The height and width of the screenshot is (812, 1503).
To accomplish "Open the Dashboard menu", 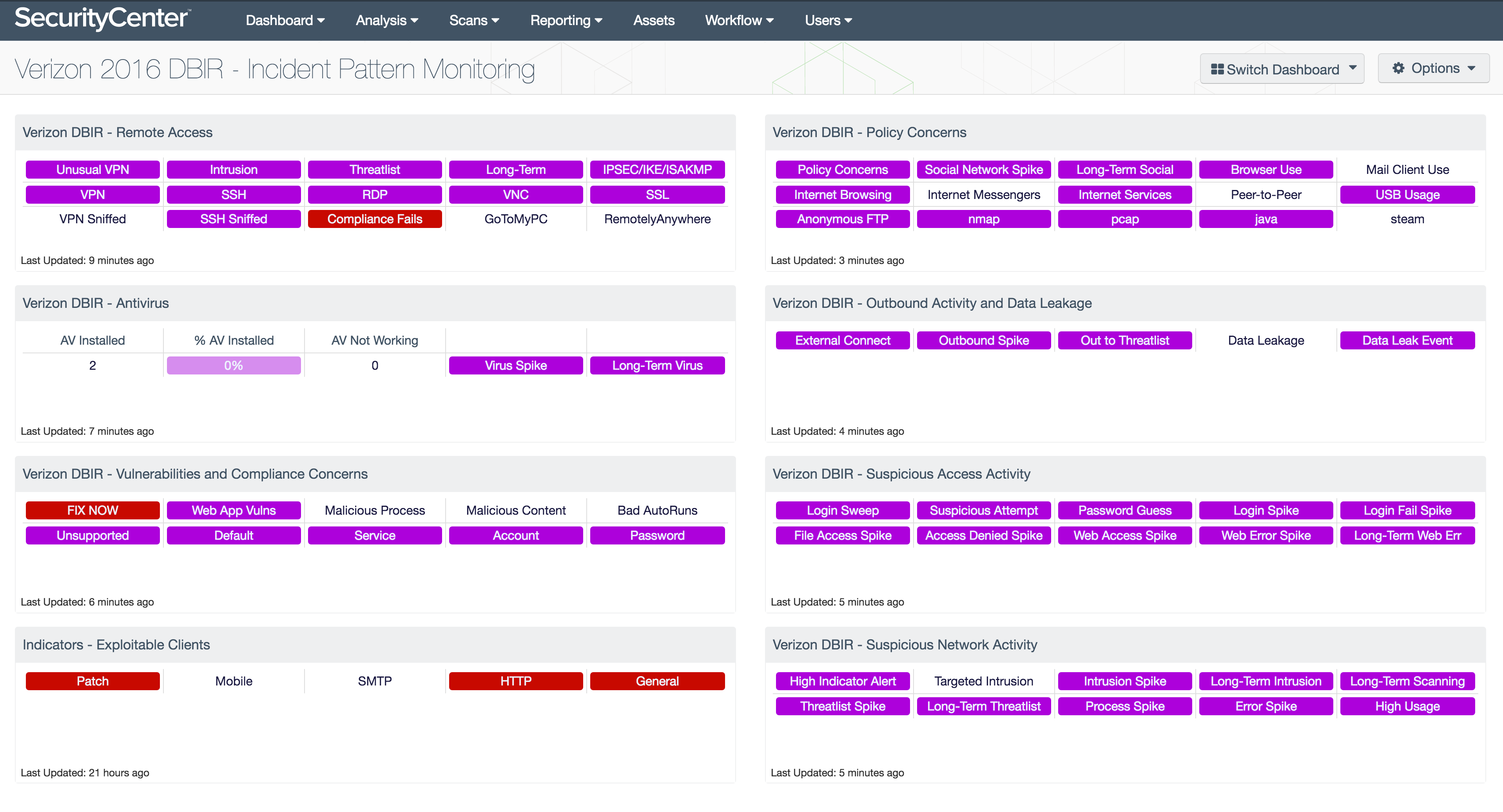I will pos(285,20).
